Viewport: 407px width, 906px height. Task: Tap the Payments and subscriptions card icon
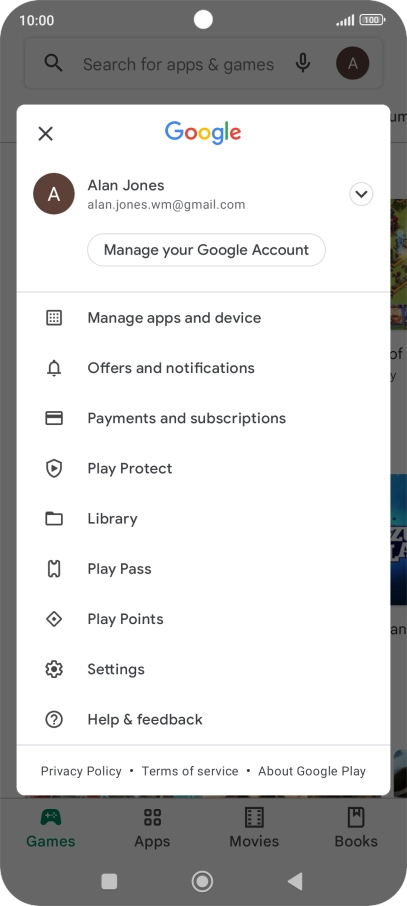[x=54, y=418]
